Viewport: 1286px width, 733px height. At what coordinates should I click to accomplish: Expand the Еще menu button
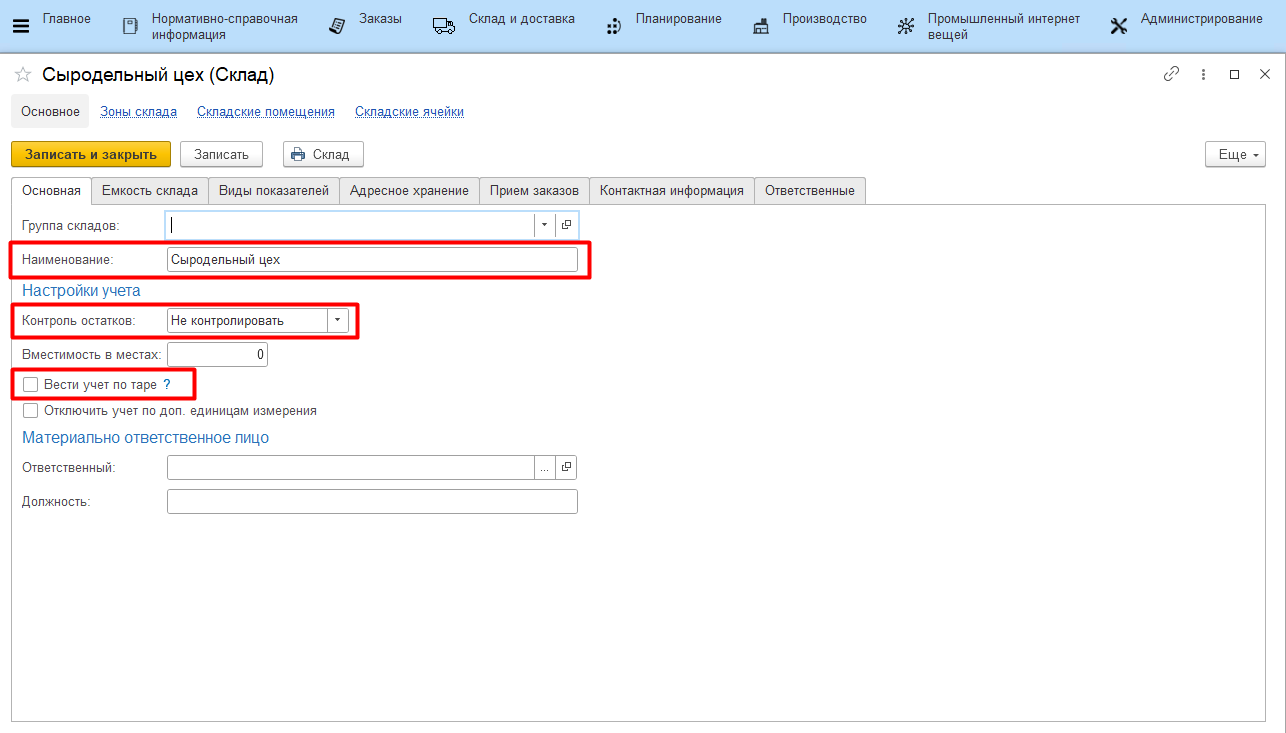point(1236,154)
